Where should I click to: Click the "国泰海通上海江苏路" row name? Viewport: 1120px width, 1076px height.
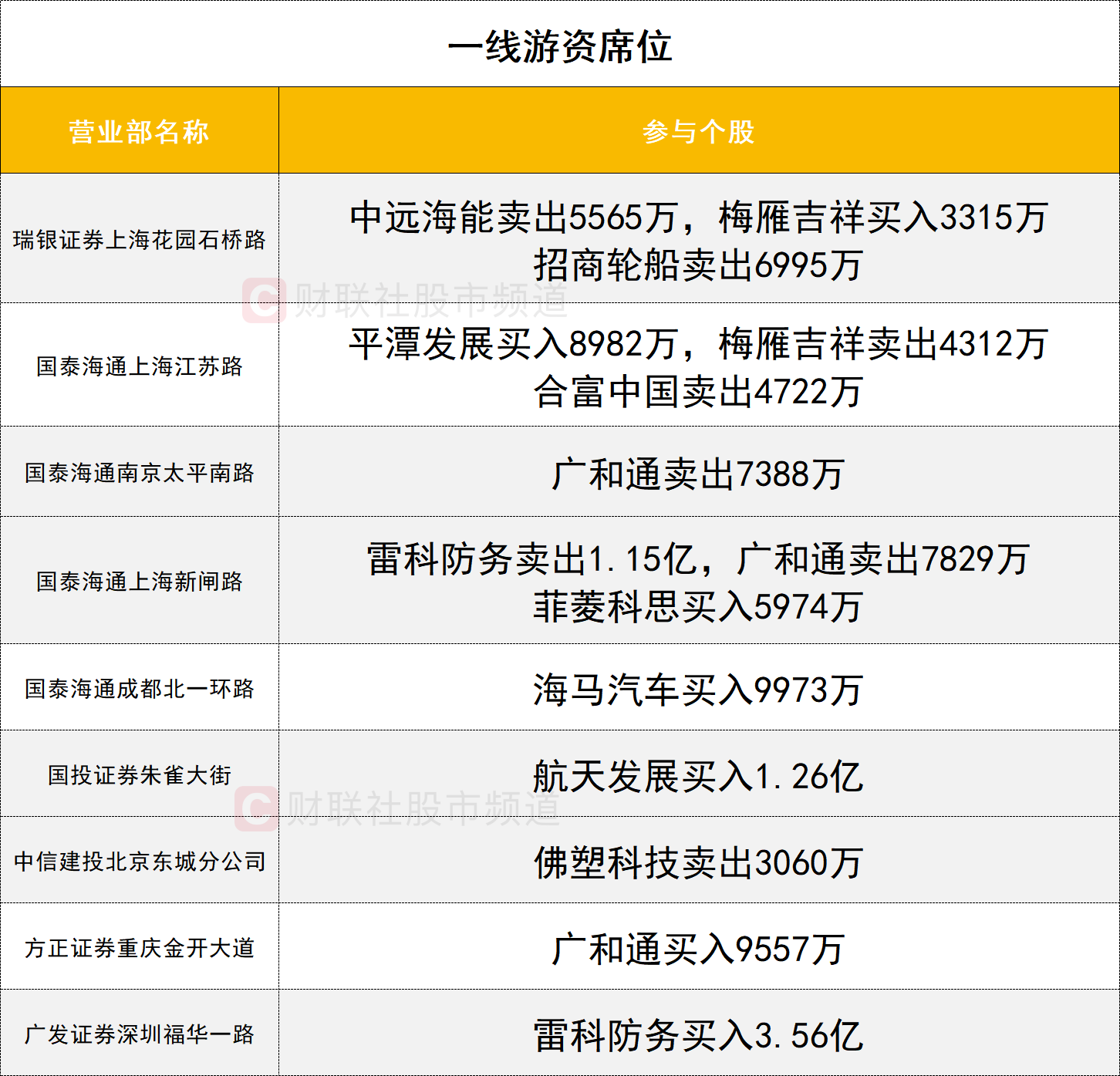[x=139, y=366]
